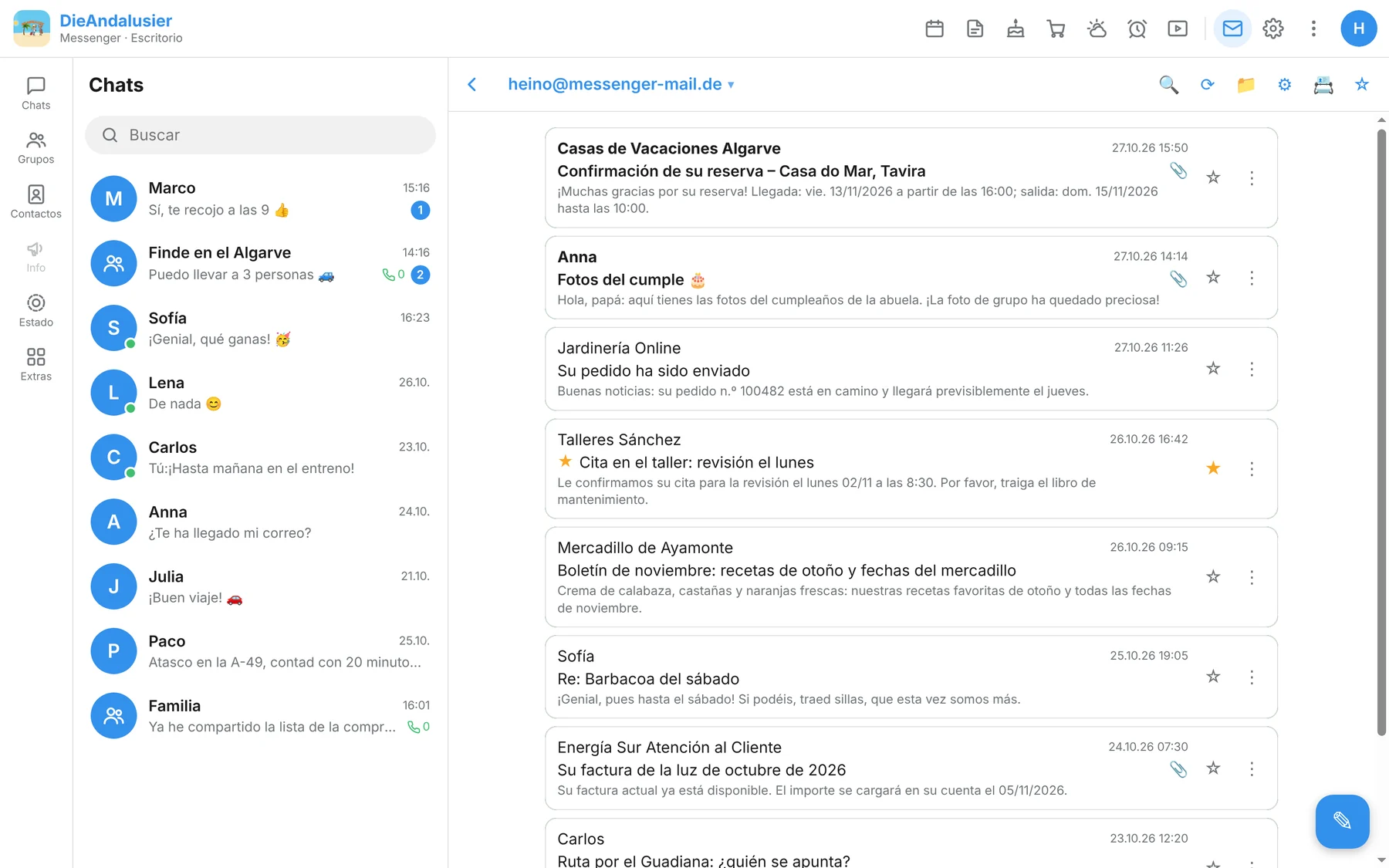Image resolution: width=1389 pixels, height=868 pixels.
Task: Search emails with the magnifier icon
Action: coord(1169,85)
